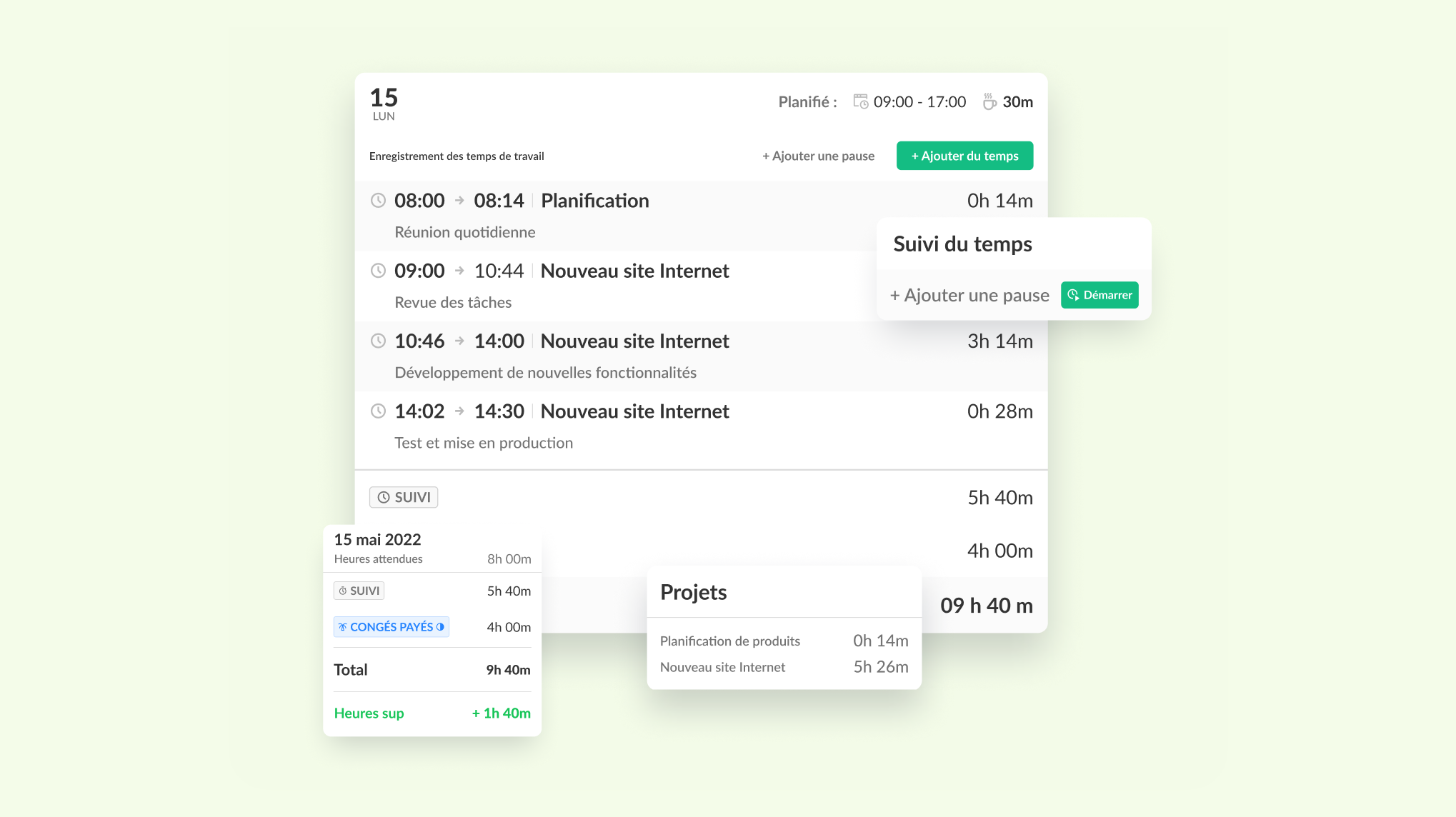Click the clock icon next to 14:02 entry

378,411
